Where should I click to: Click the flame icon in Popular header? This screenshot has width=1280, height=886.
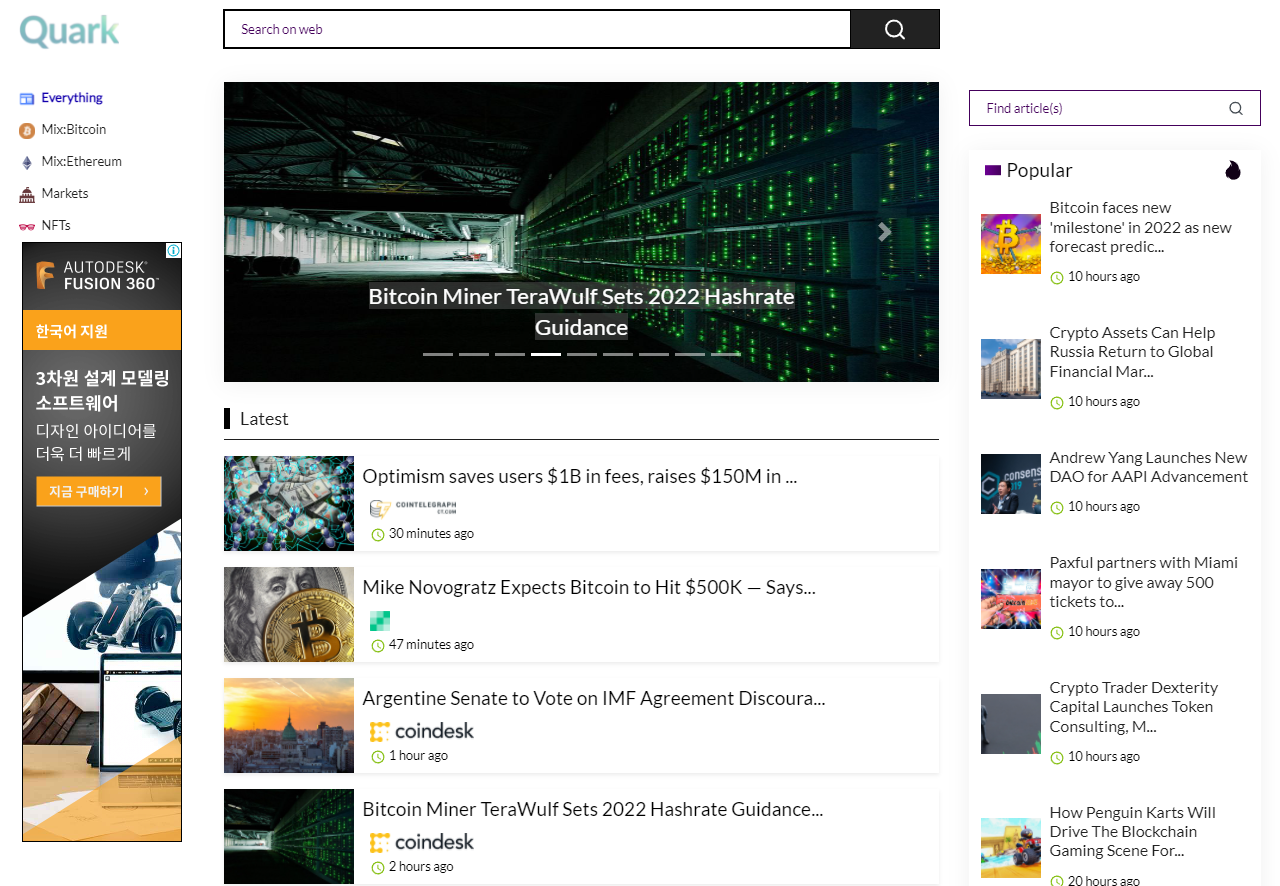click(x=1233, y=170)
